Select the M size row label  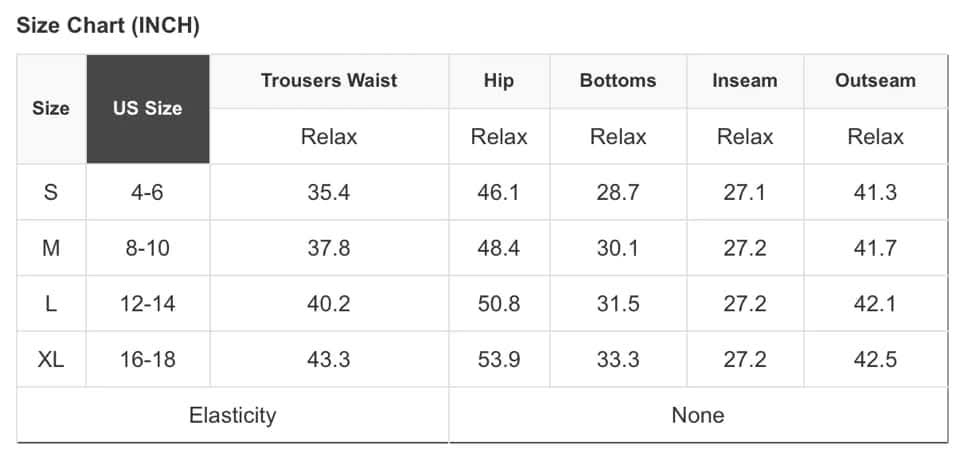point(51,248)
